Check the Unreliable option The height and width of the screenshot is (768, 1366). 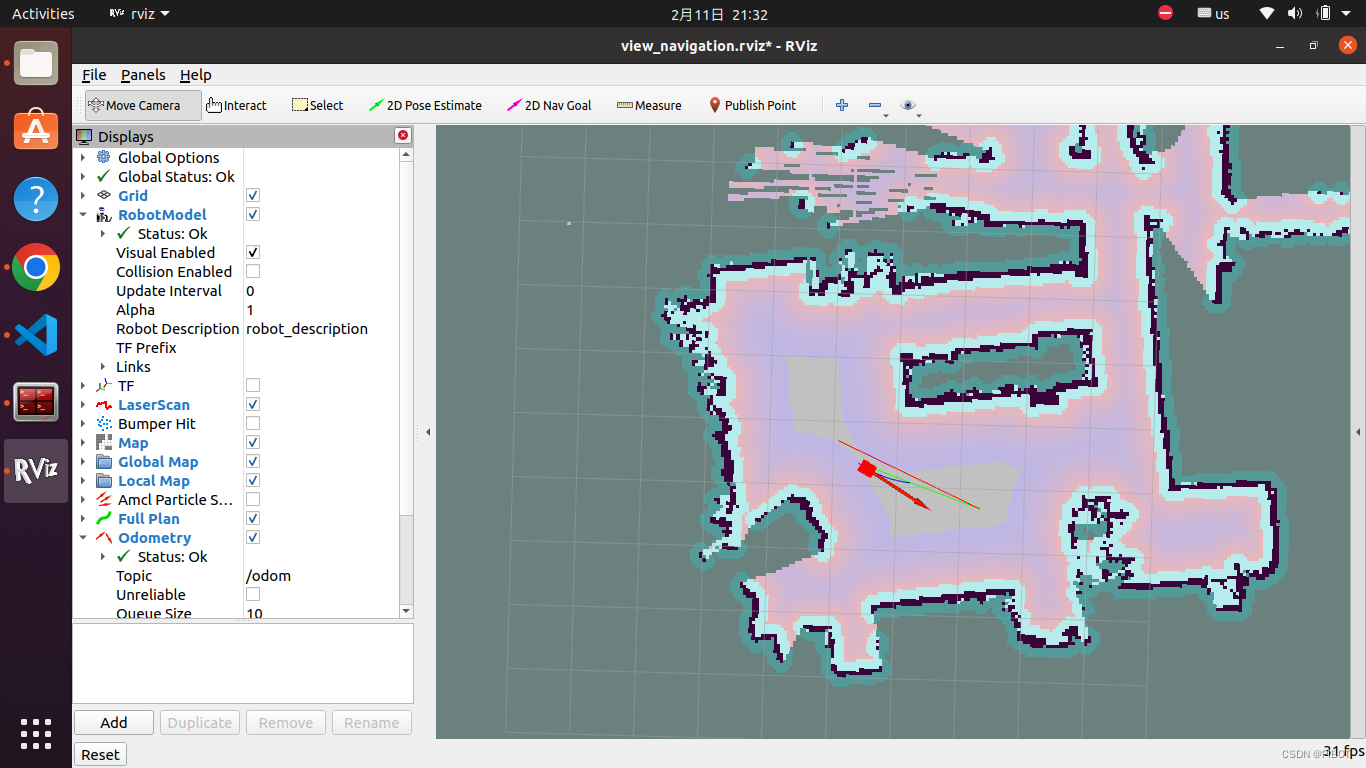pyautogui.click(x=253, y=594)
